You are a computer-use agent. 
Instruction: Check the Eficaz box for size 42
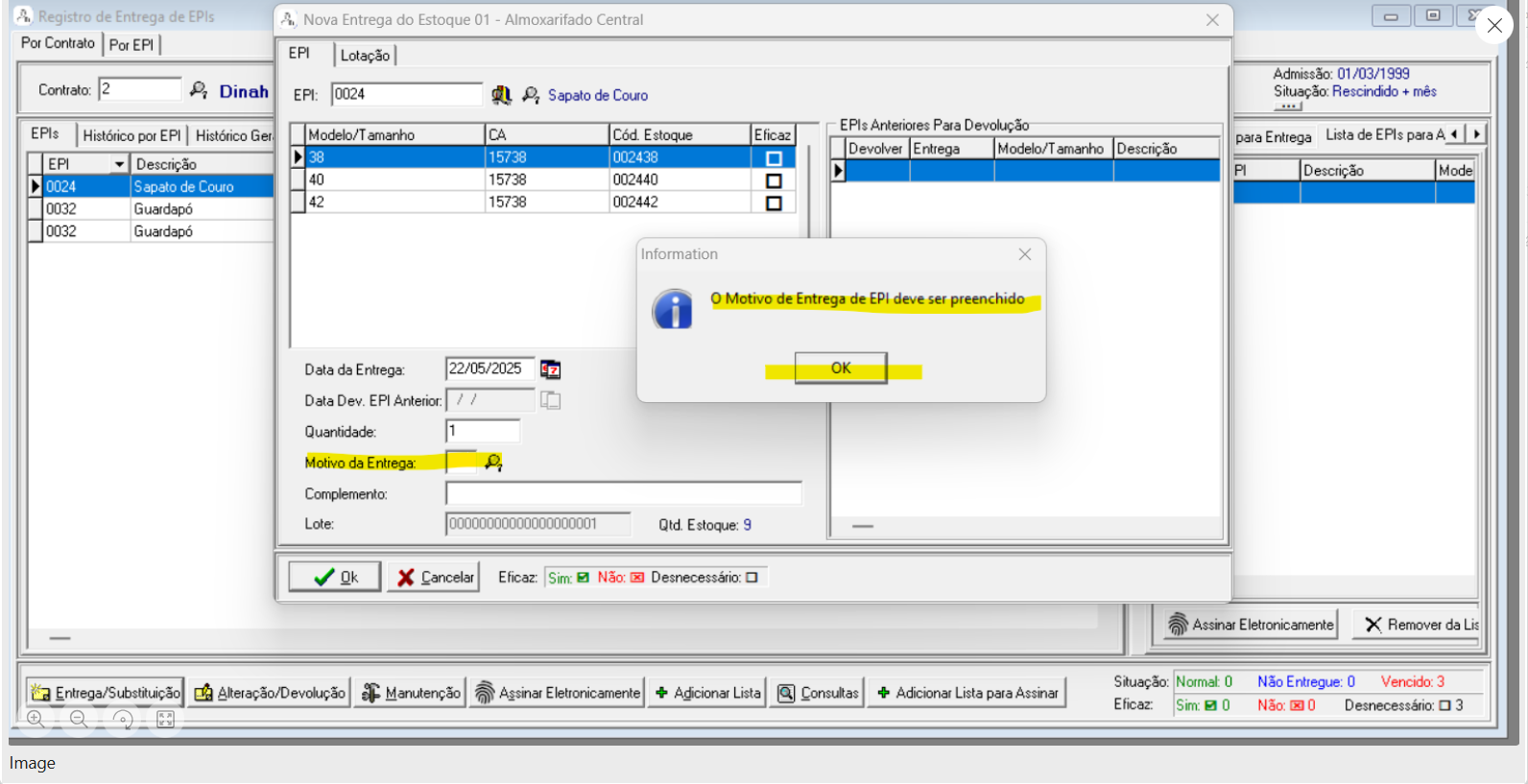point(774,202)
